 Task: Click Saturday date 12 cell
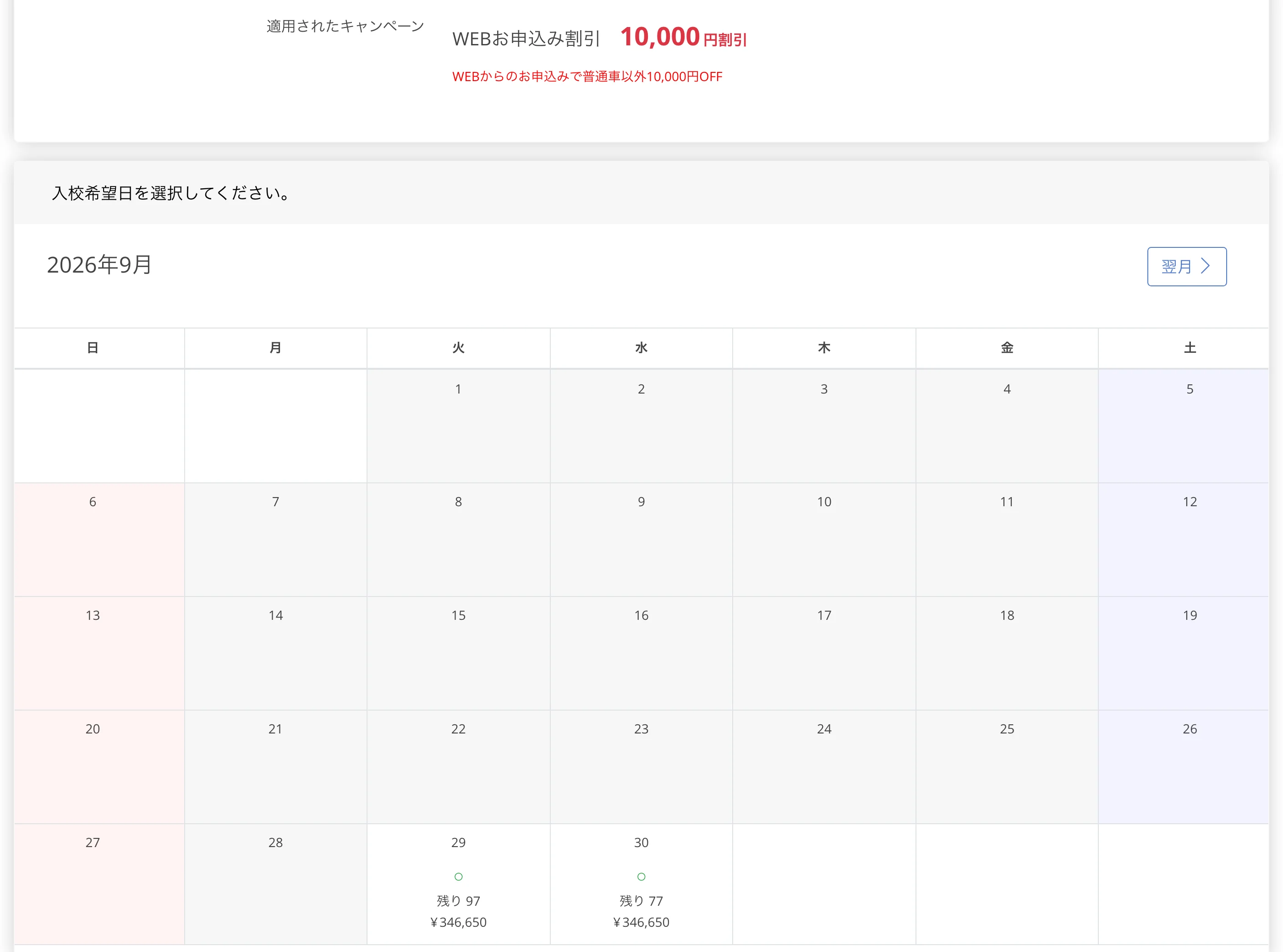[1184, 539]
